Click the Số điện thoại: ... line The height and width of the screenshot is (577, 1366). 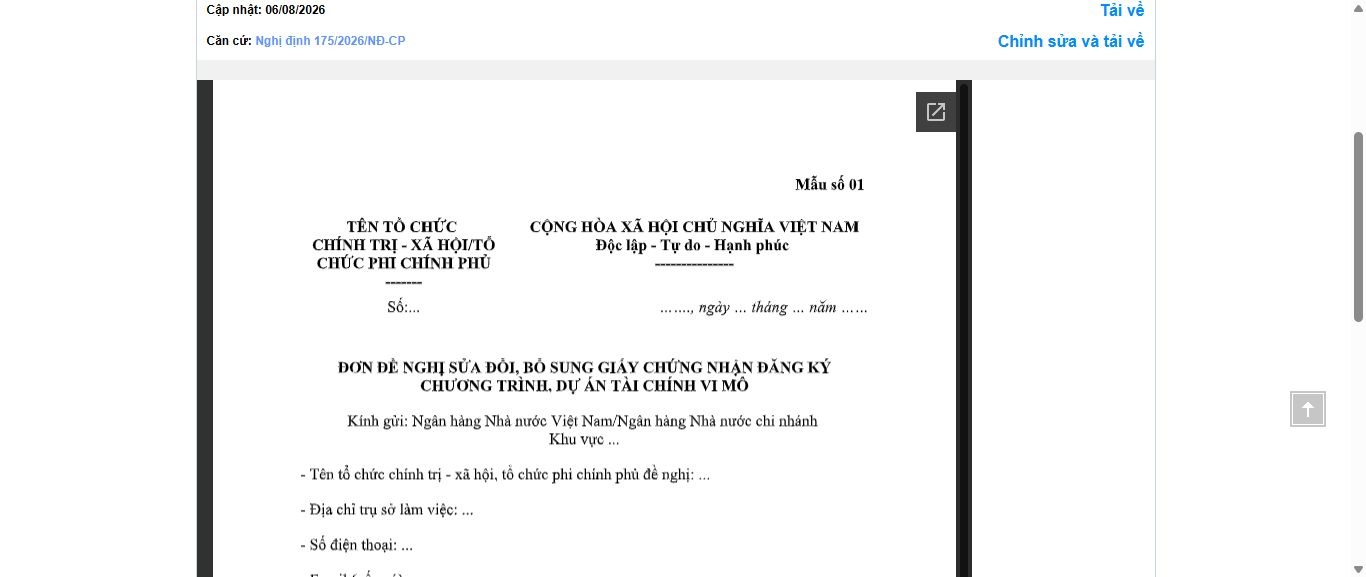coord(356,546)
